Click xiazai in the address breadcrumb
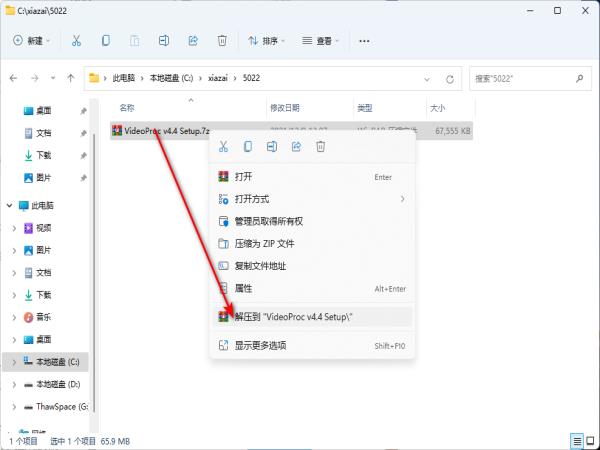Image resolution: width=600 pixels, height=450 pixels. 218,78
